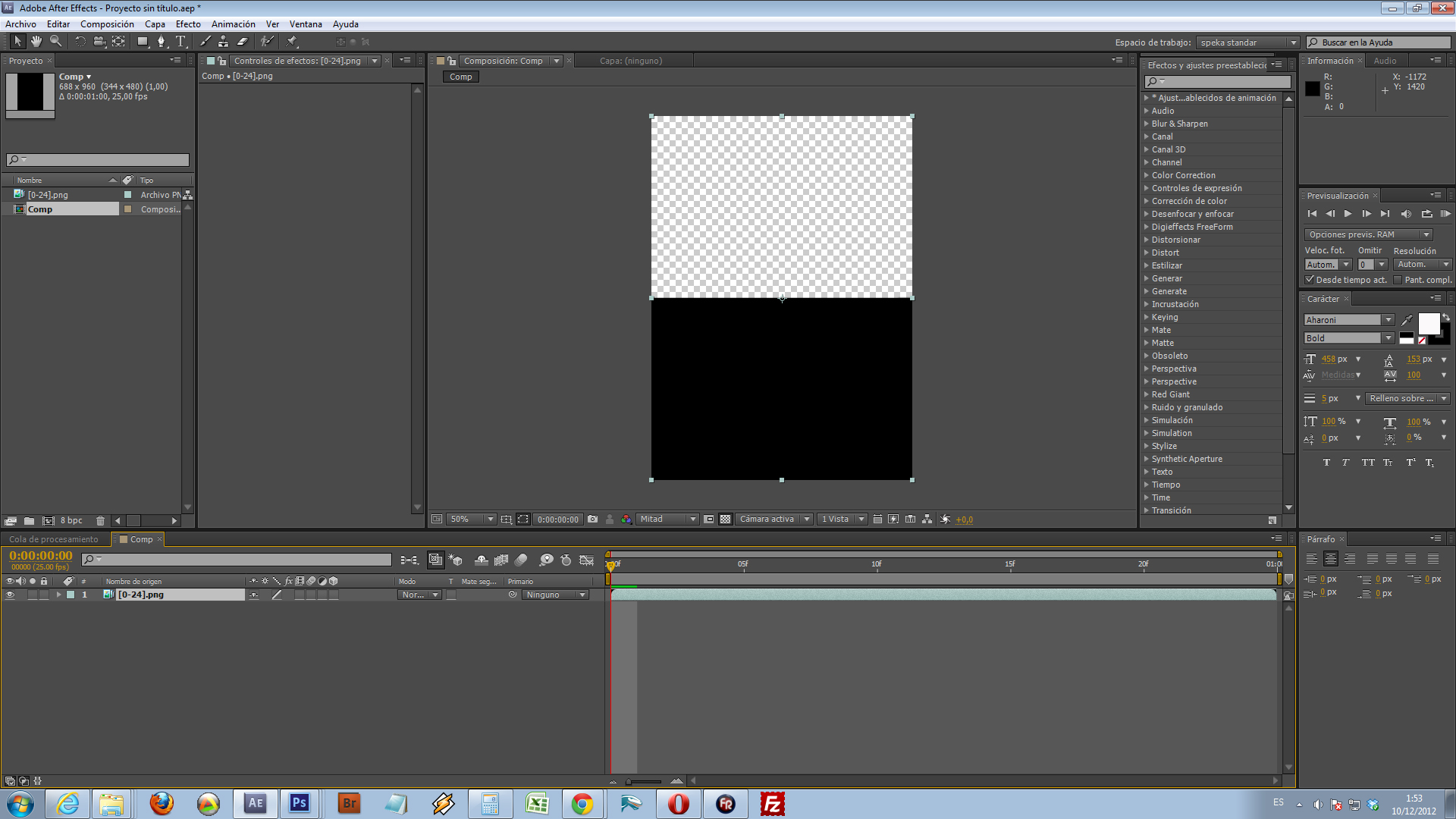Toggle Faux Bold style button
This screenshot has width=1456, height=819.
[x=1326, y=463]
